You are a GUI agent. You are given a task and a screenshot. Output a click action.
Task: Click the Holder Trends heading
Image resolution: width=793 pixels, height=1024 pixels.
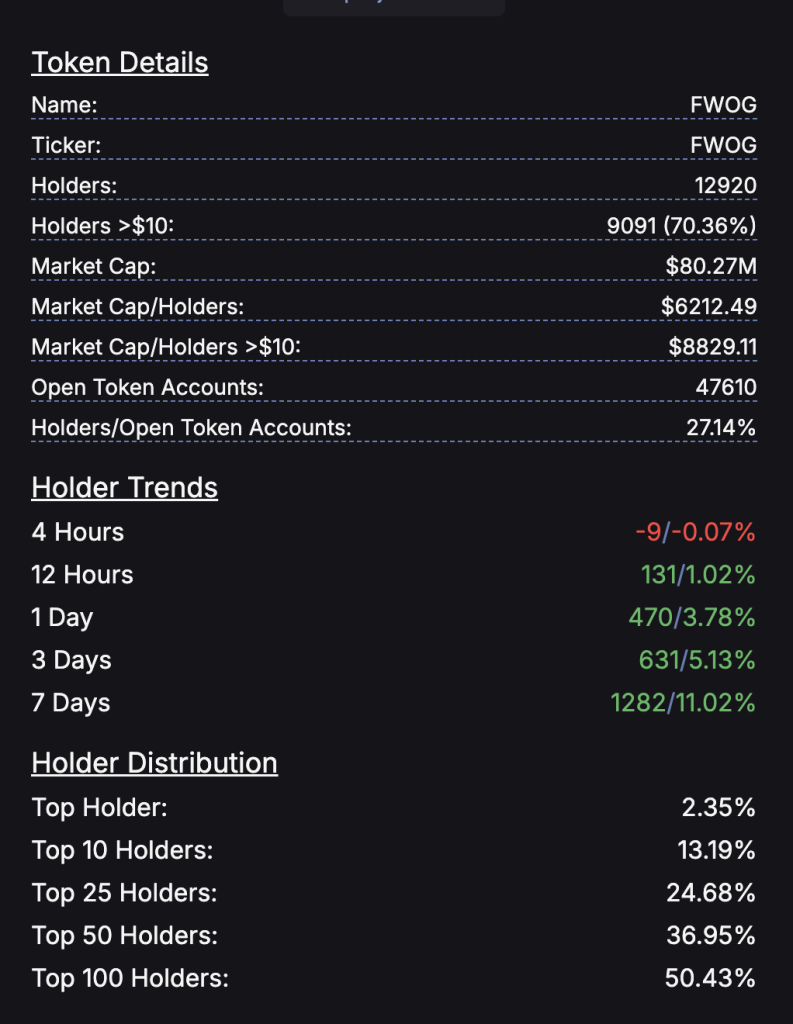(x=124, y=487)
